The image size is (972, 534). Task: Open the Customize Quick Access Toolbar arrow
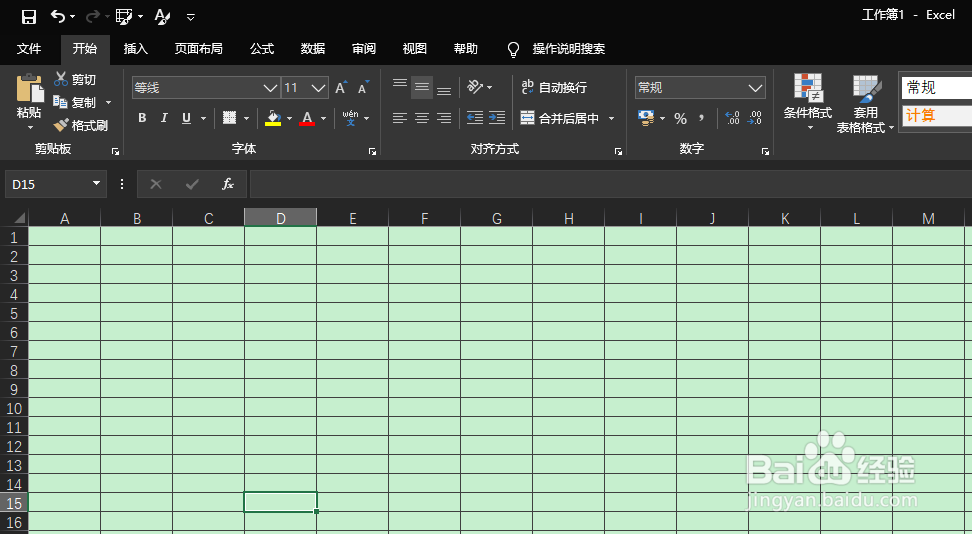click(191, 17)
